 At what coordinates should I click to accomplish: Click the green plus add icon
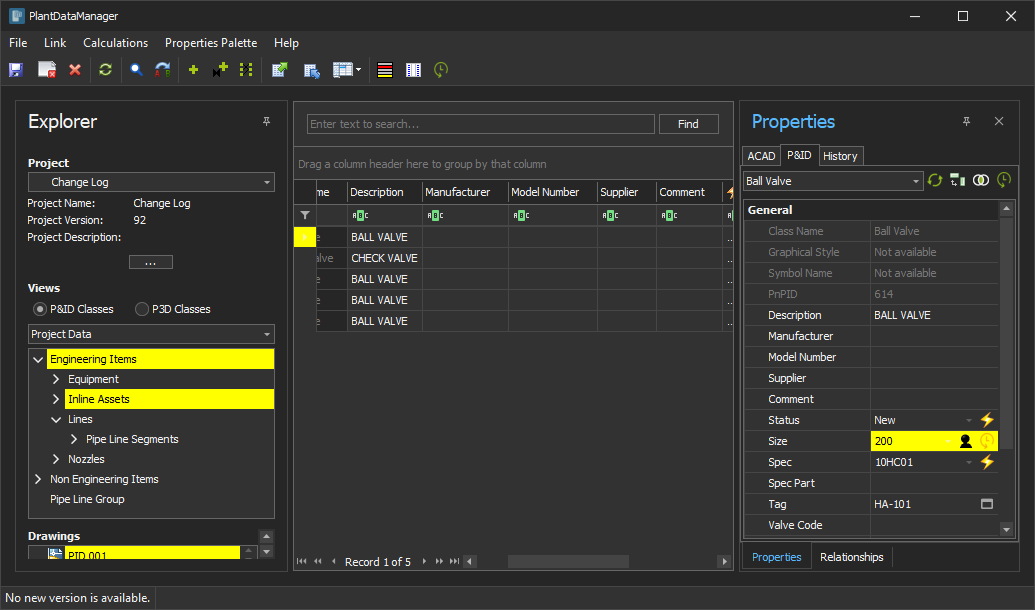pos(193,70)
